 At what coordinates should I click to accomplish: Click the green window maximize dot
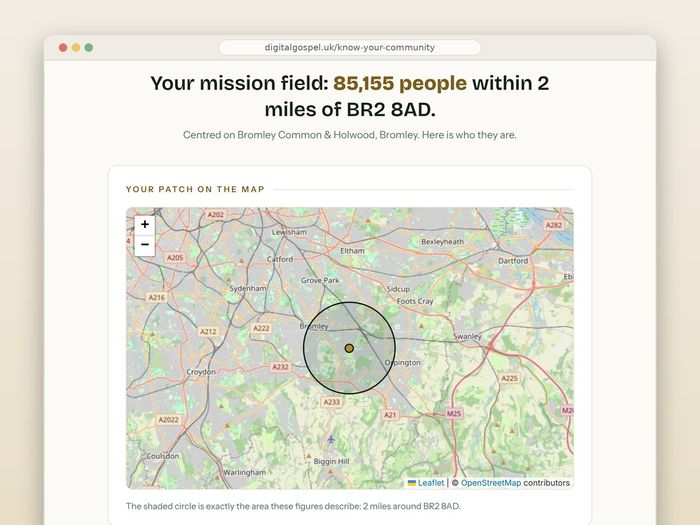point(89,47)
